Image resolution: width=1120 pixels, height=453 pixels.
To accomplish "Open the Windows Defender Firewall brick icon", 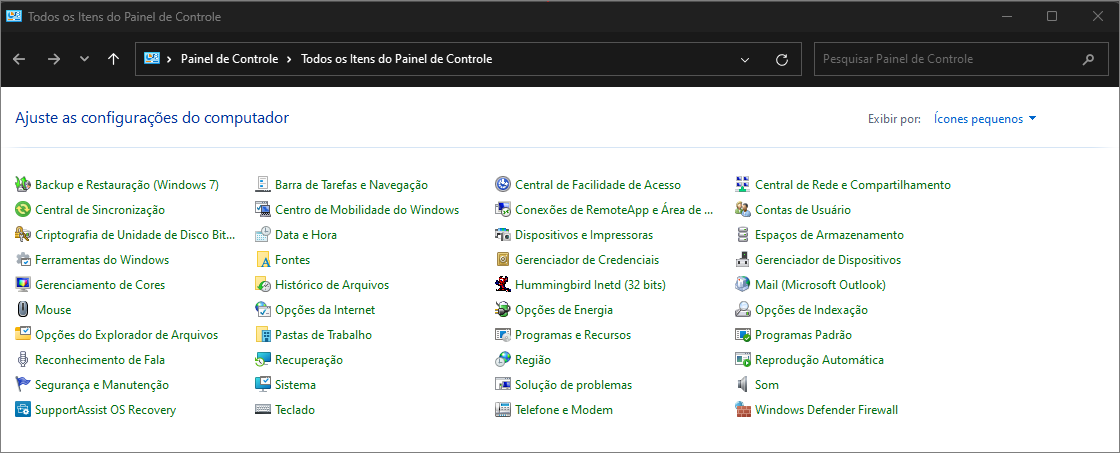I will [743, 410].
